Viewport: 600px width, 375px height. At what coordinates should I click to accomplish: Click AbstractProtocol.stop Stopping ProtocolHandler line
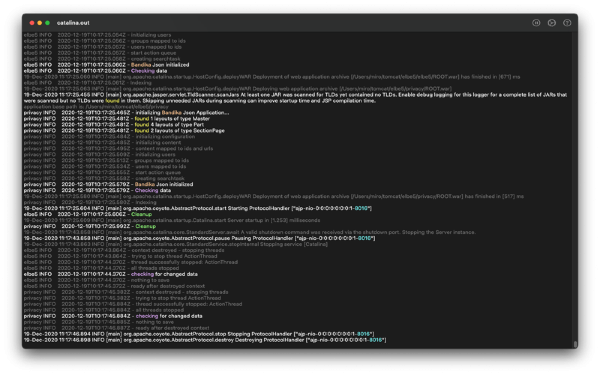click(x=199, y=334)
